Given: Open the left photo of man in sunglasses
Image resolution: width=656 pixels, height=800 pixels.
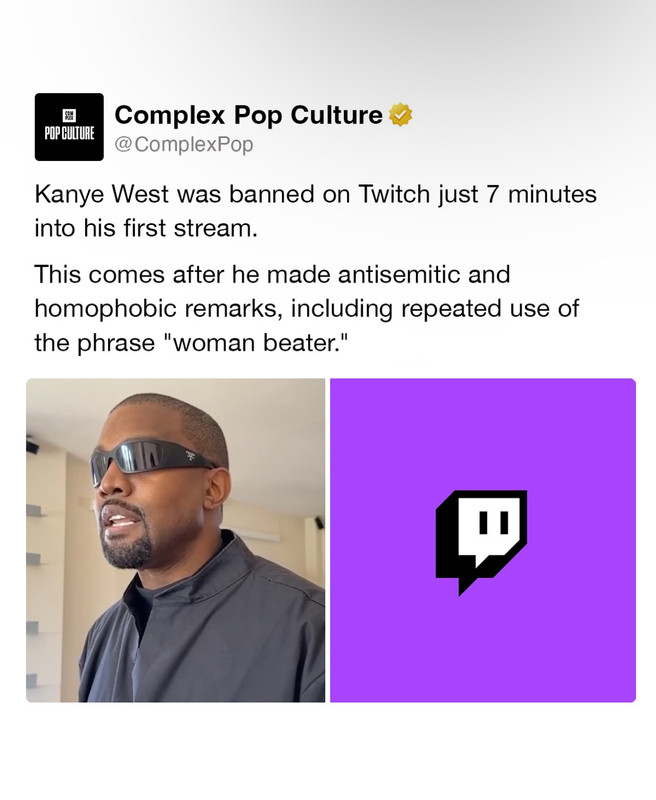Looking at the screenshot, I should pyautogui.click(x=175, y=540).
